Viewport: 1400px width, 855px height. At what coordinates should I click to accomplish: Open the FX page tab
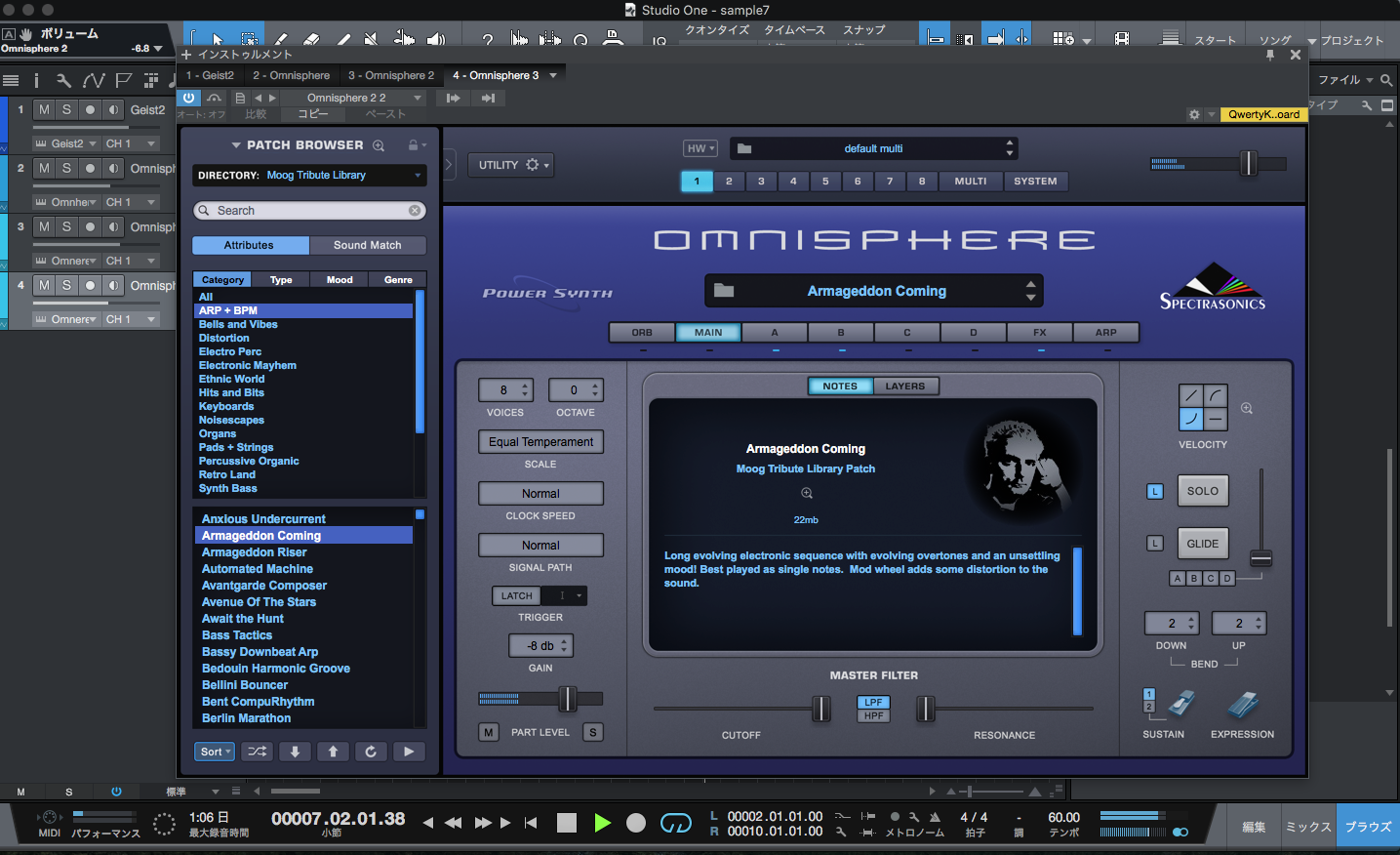pos(1040,333)
